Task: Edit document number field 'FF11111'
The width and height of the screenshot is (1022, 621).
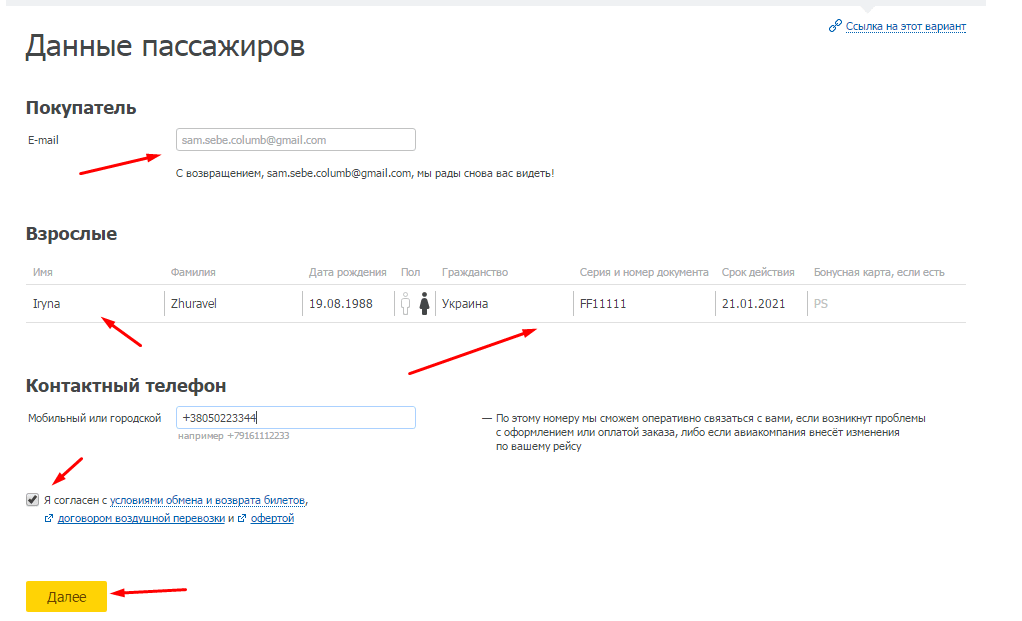Action: pyautogui.click(x=644, y=304)
